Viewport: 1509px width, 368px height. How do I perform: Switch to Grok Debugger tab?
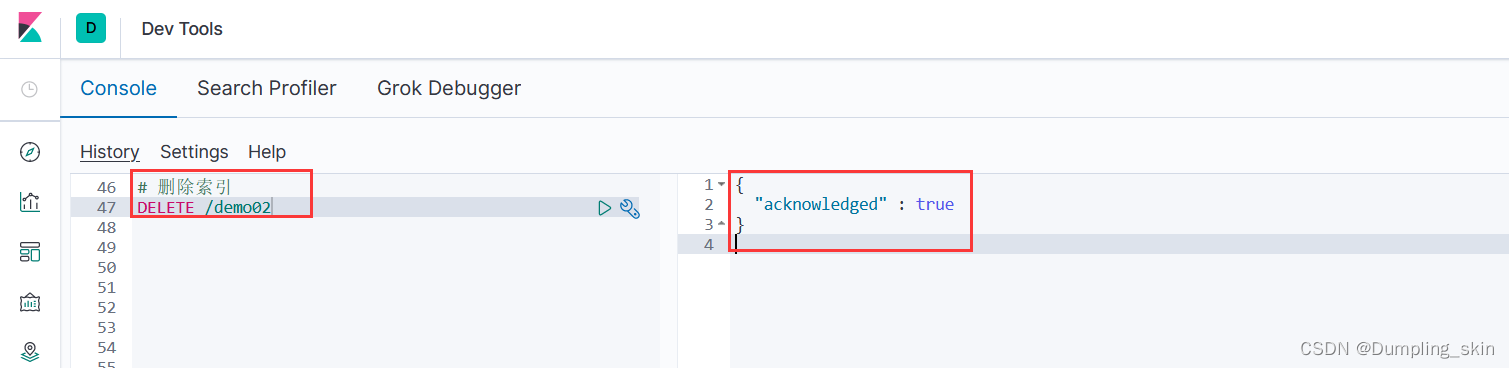[x=449, y=88]
